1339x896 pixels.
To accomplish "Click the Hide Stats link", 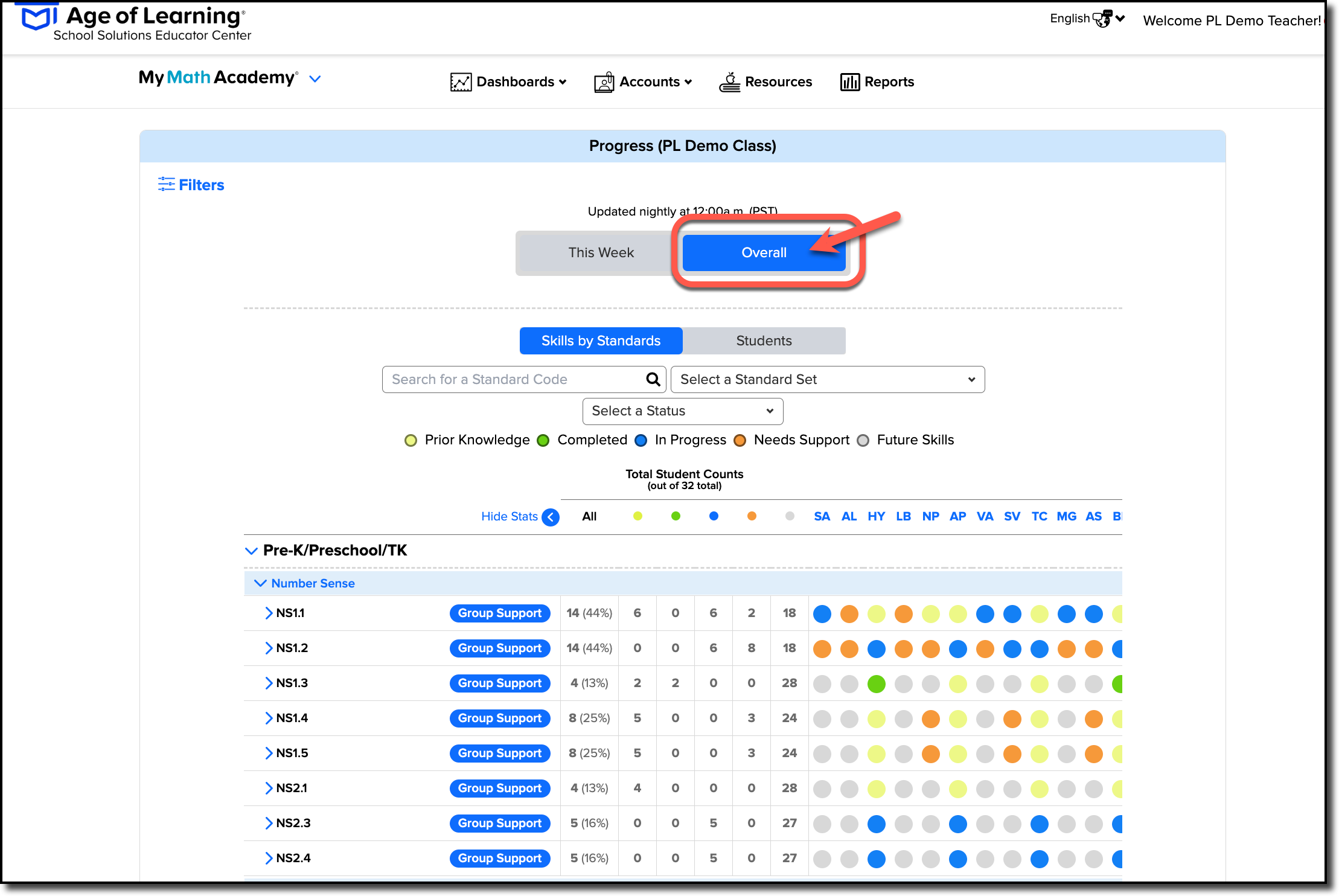I will (509, 517).
